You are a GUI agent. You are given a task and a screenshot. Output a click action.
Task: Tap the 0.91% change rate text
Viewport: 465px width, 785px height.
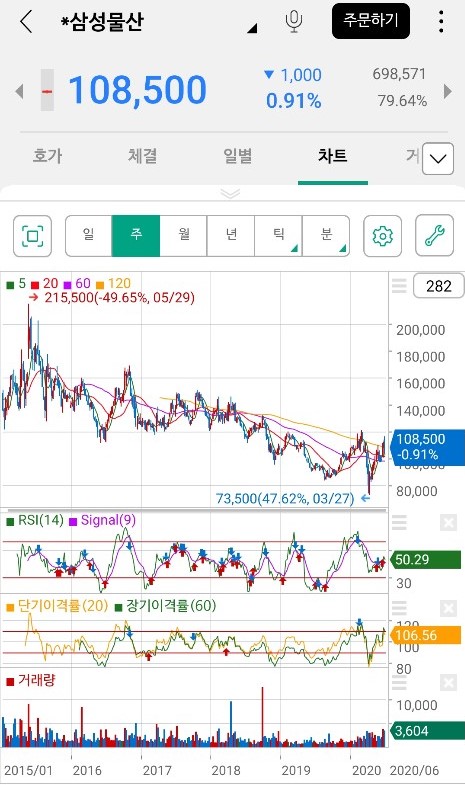(294, 101)
